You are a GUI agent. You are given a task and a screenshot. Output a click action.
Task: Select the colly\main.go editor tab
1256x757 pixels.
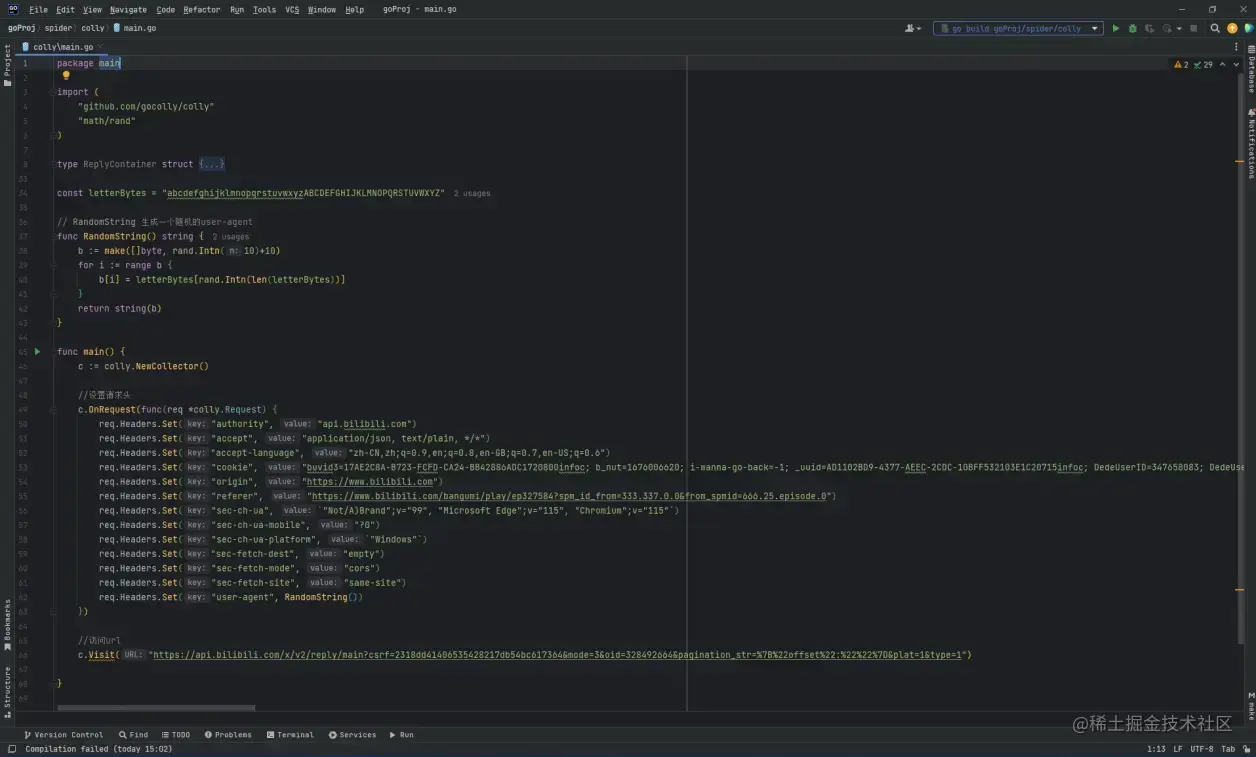point(62,46)
